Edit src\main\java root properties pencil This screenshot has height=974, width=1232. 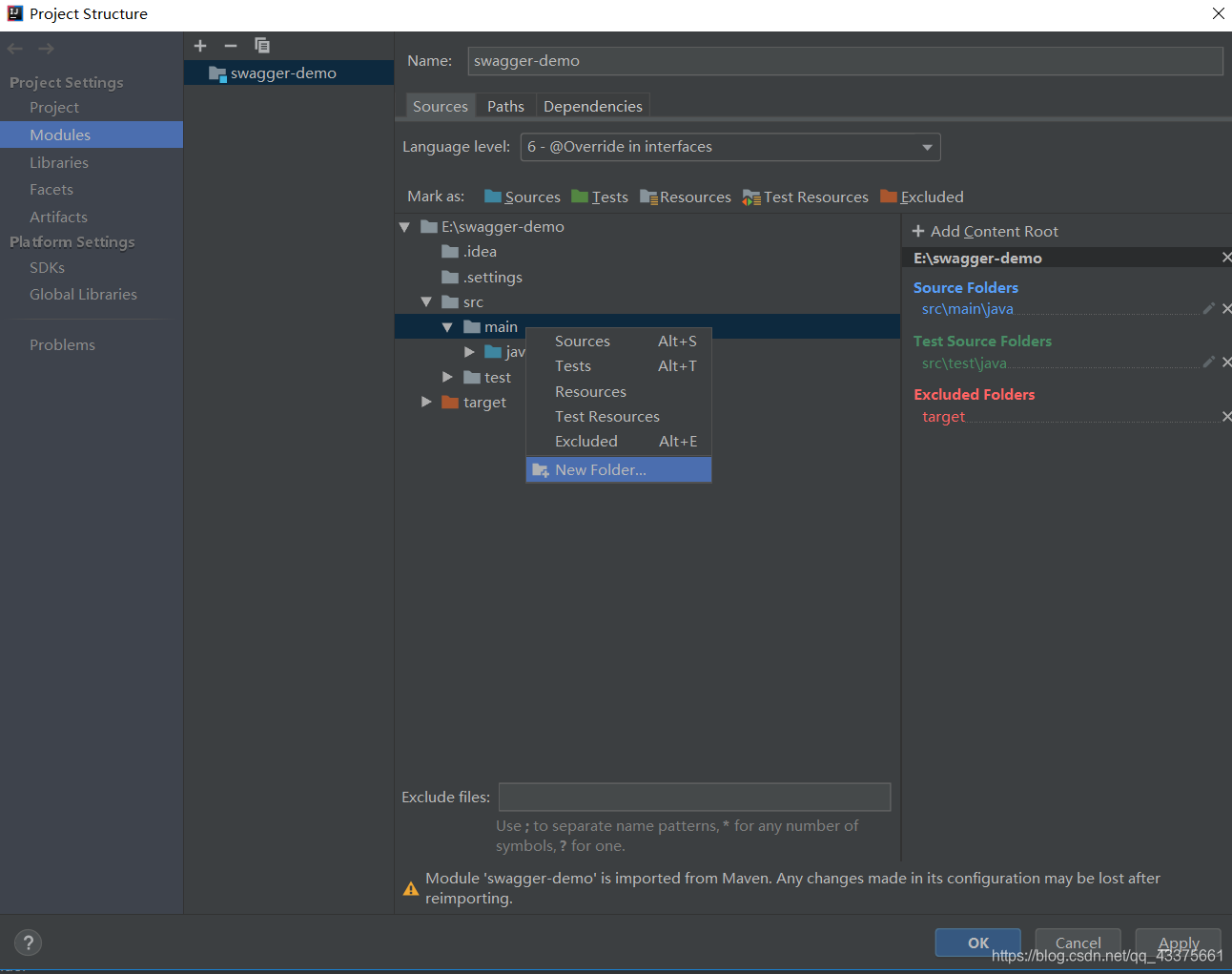tap(1209, 308)
